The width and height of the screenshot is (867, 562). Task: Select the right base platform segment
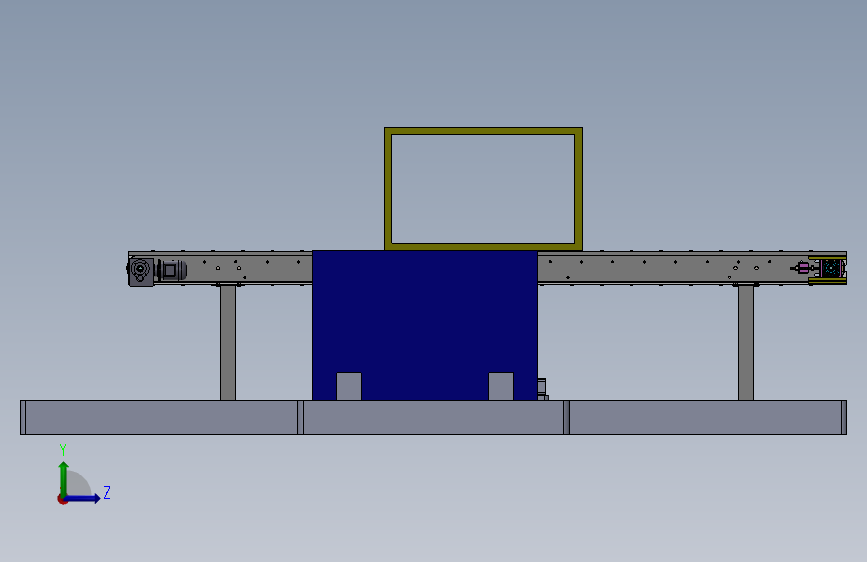(706, 418)
